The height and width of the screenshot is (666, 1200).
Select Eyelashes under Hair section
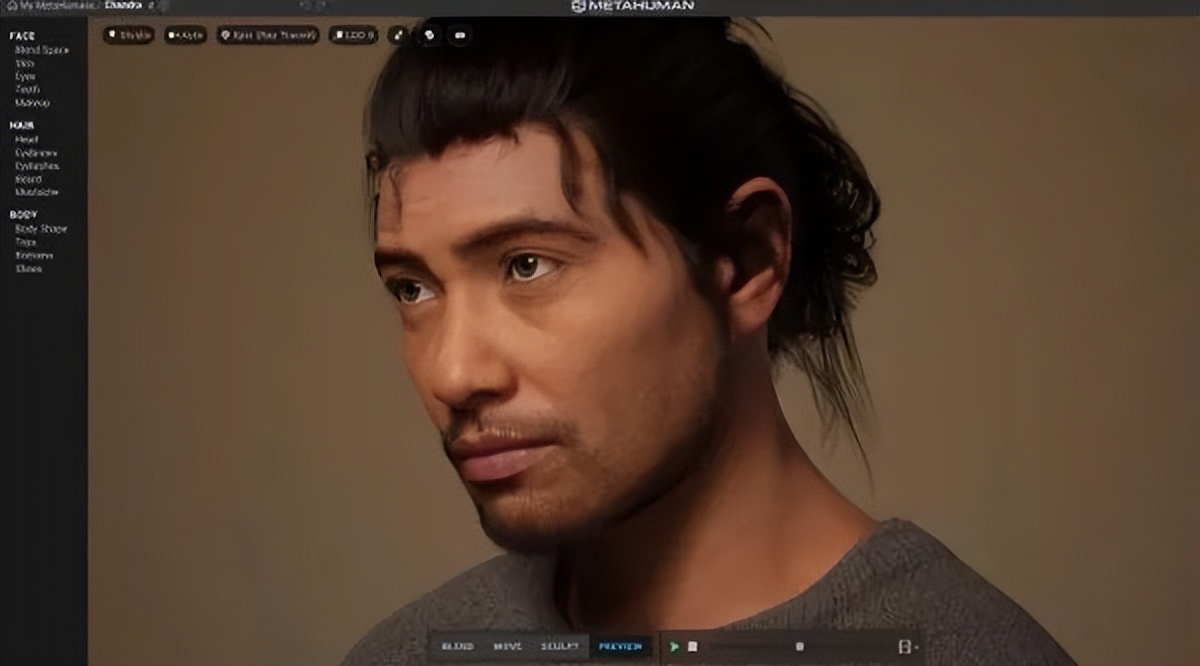pos(37,166)
